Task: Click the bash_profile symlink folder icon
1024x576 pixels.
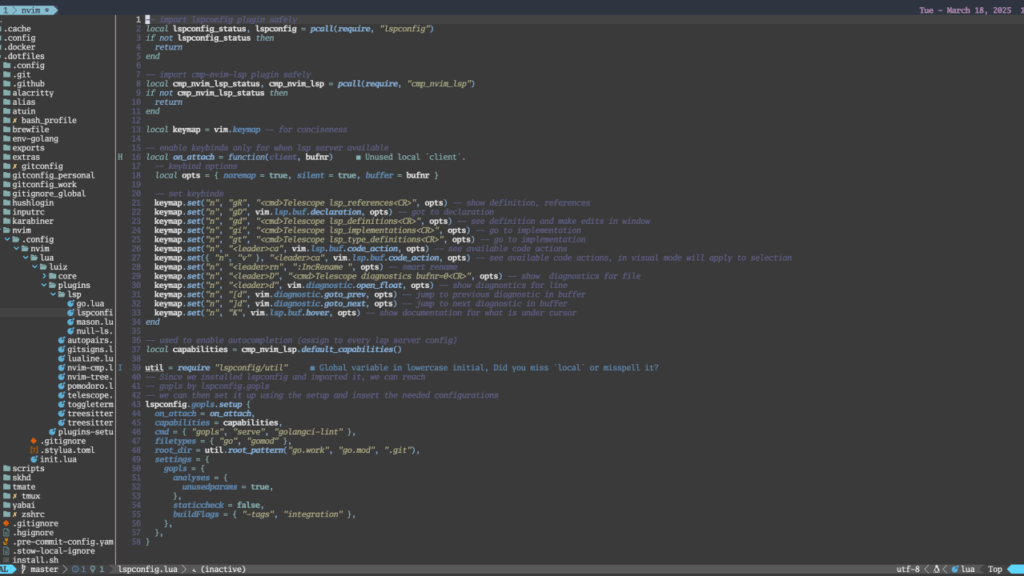Action: (7, 120)
